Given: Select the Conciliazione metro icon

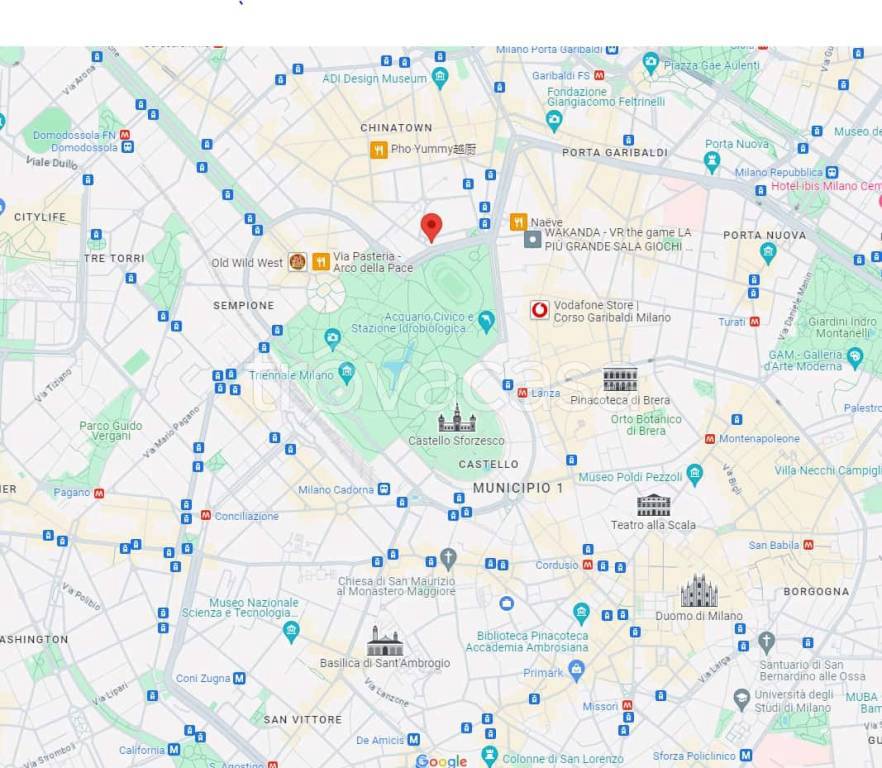Looking at the screenshot, I should click(206, 515).
